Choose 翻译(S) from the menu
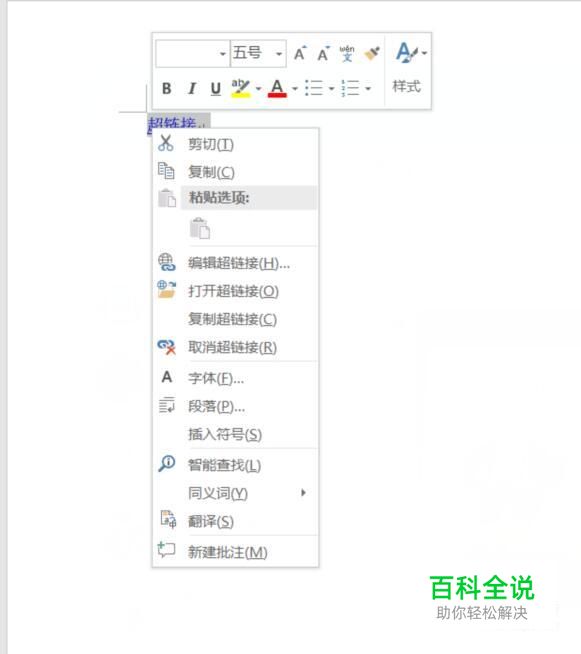This screenshot has height=654, width=581. [236, 521]
